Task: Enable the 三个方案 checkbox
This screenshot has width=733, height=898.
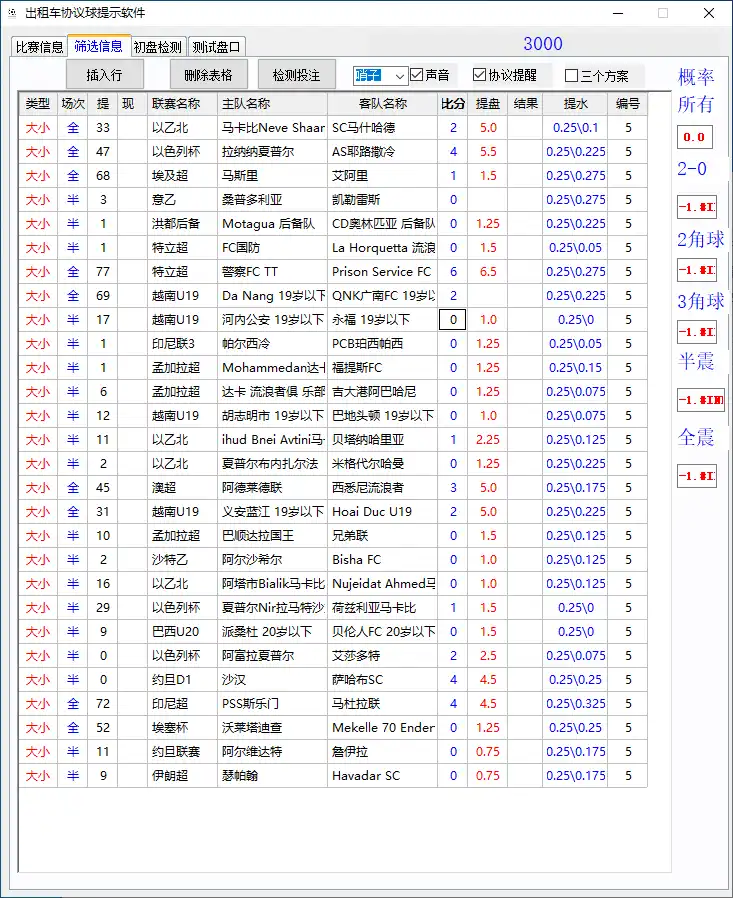Action: pyautogui.click(x=572, y=76)
